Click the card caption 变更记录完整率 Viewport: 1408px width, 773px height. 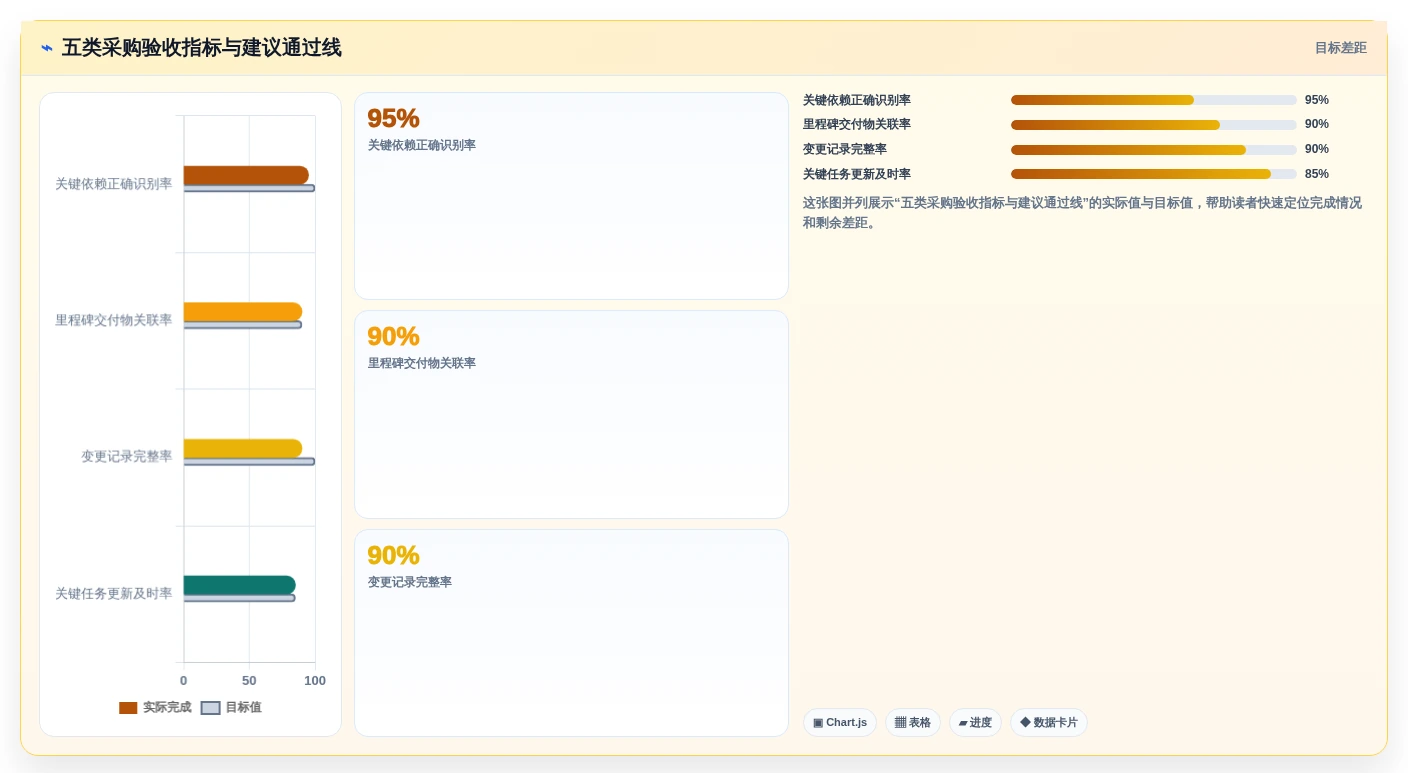tap(410, 582)
